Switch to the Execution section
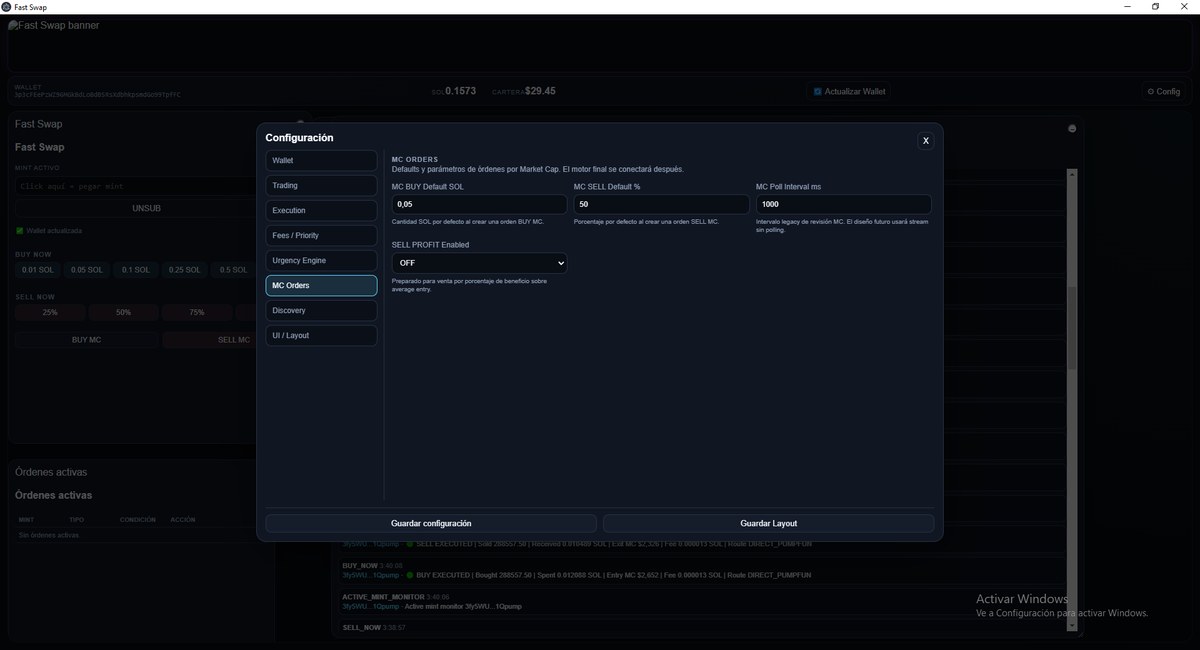This screenshot has height=650, width=1200. (321, 210)
